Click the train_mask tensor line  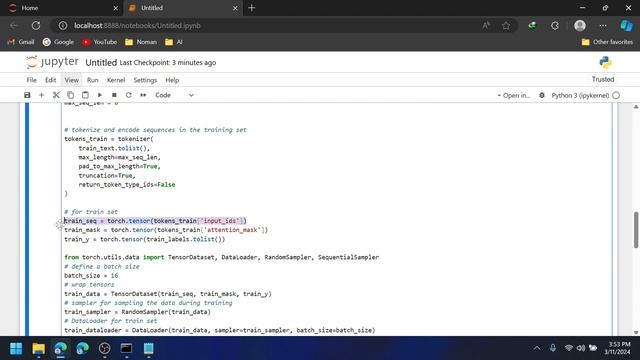tap(166, 230)
